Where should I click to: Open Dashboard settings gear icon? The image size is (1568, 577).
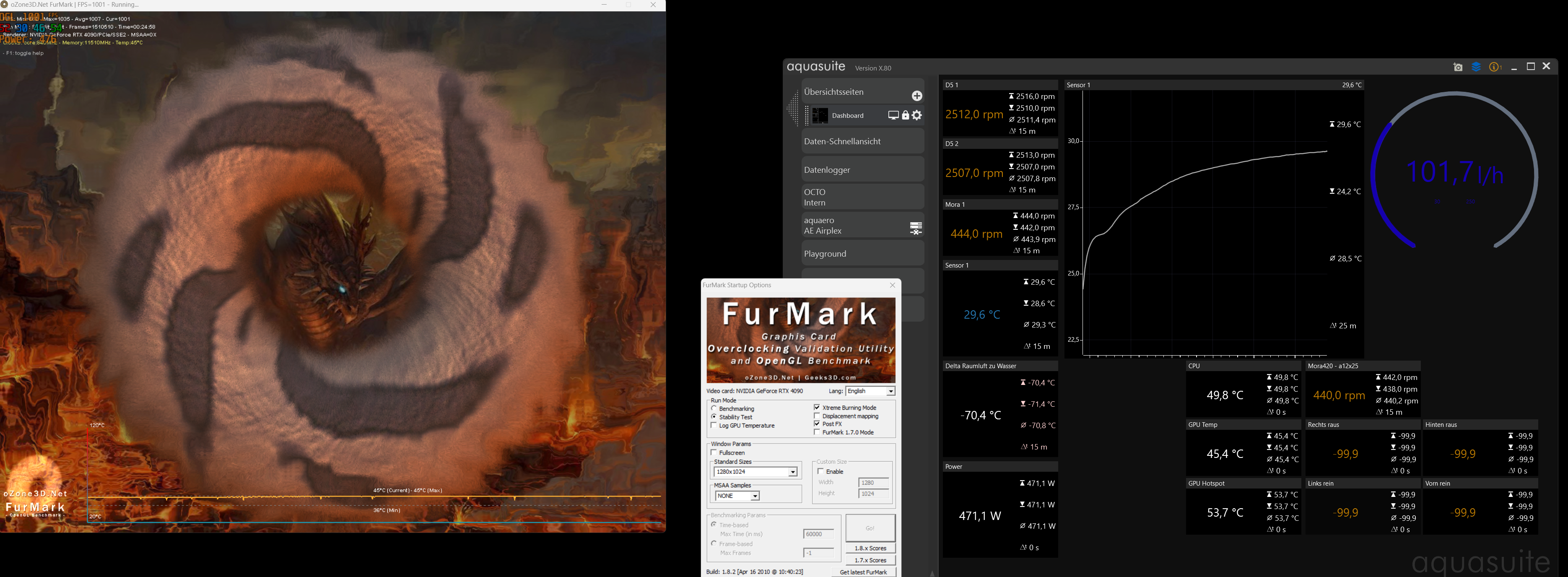(x=917, y=115)
